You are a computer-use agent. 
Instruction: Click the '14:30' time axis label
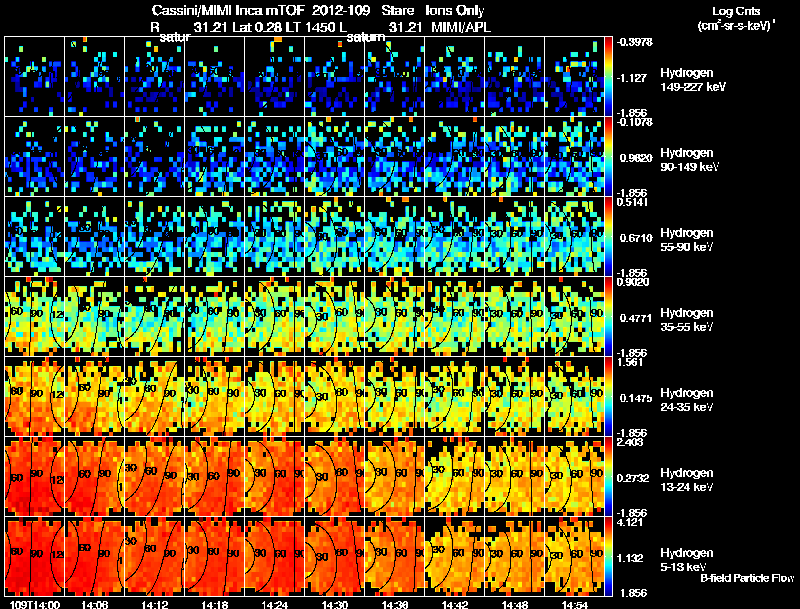click(x=335, y=604)
